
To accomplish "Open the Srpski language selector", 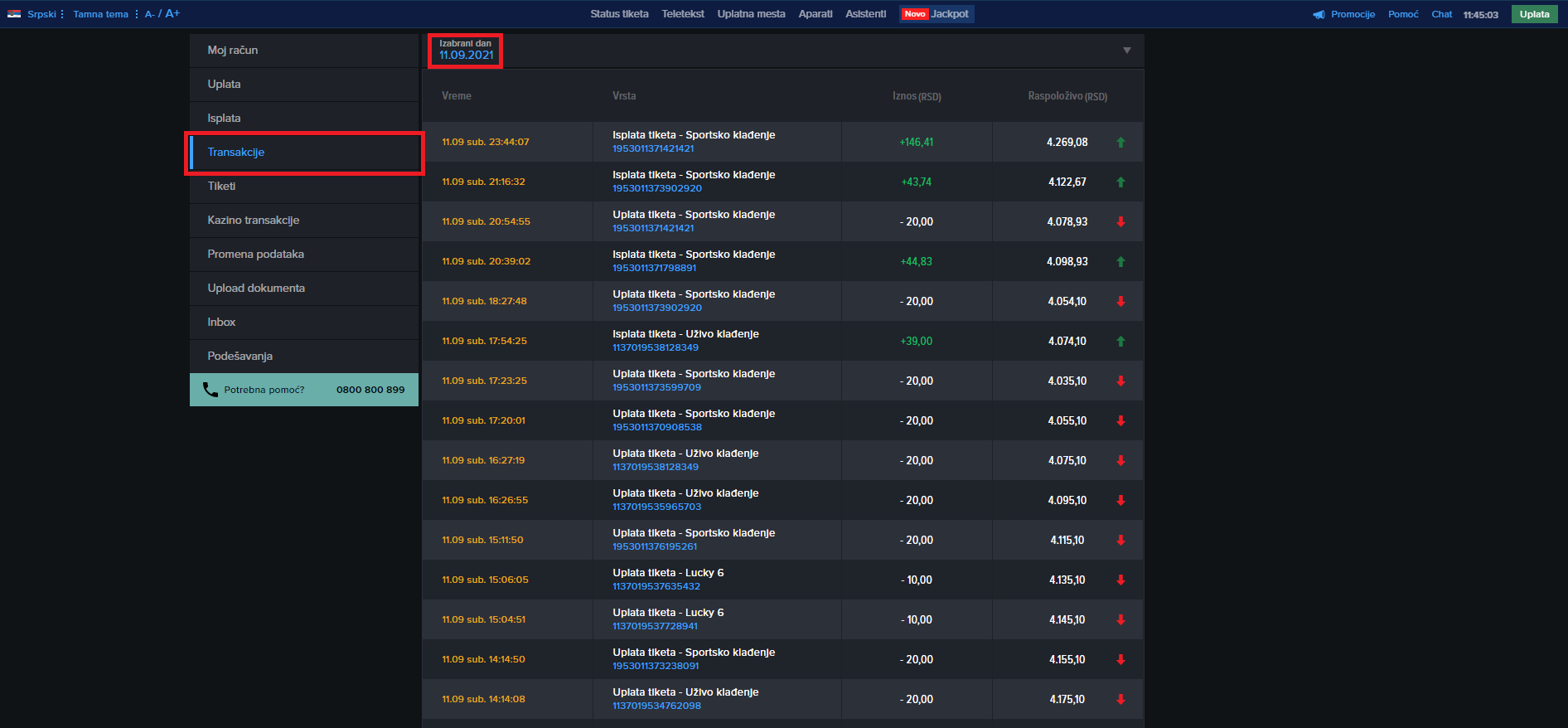I will pyautogui.click(x=41, y=14).
